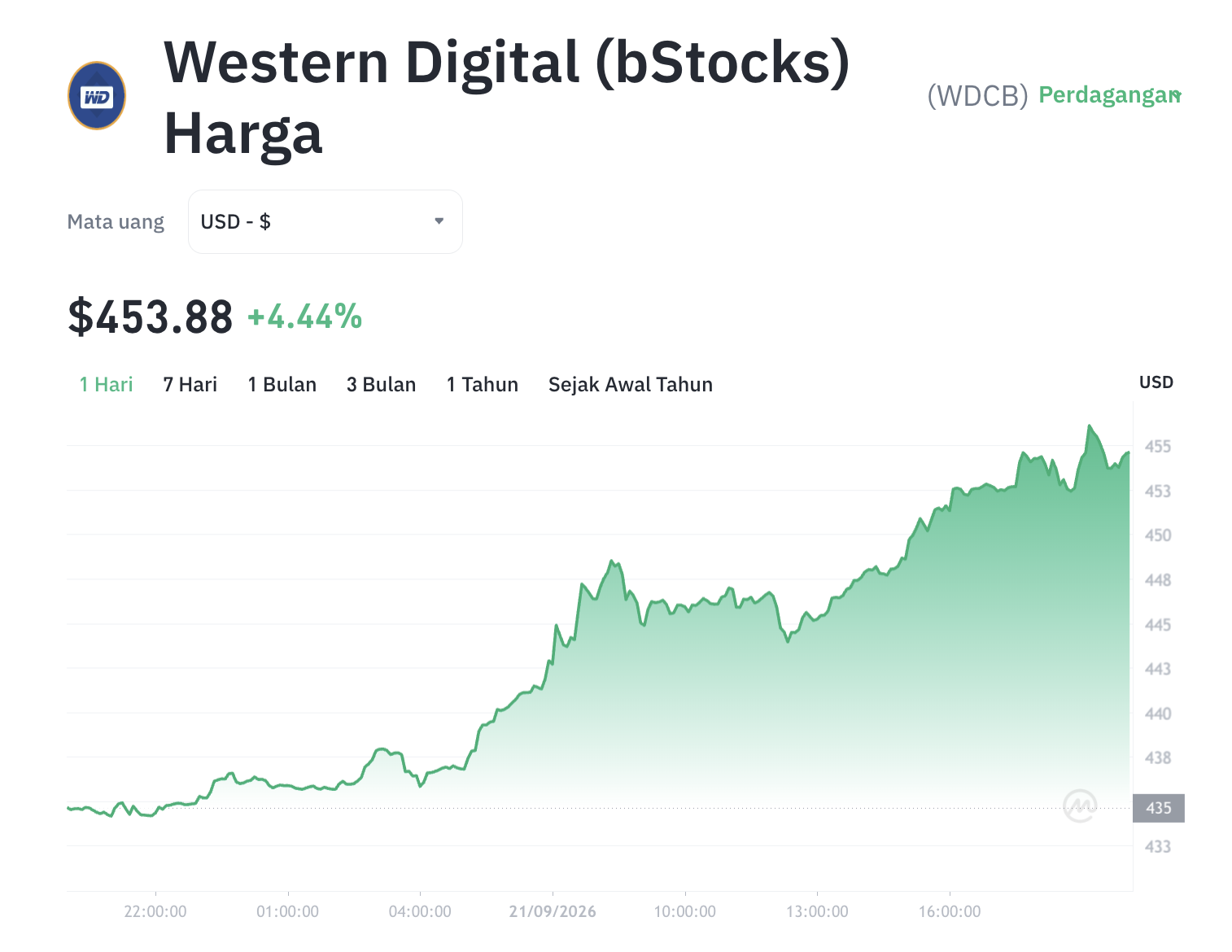Click the (WDCB) ticker symbol text
1232x952 pixels.
tap(977, 96)
